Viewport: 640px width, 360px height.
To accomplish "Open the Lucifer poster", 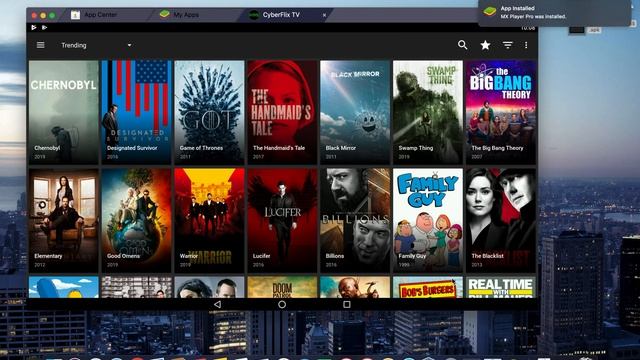I will point(282,220).
